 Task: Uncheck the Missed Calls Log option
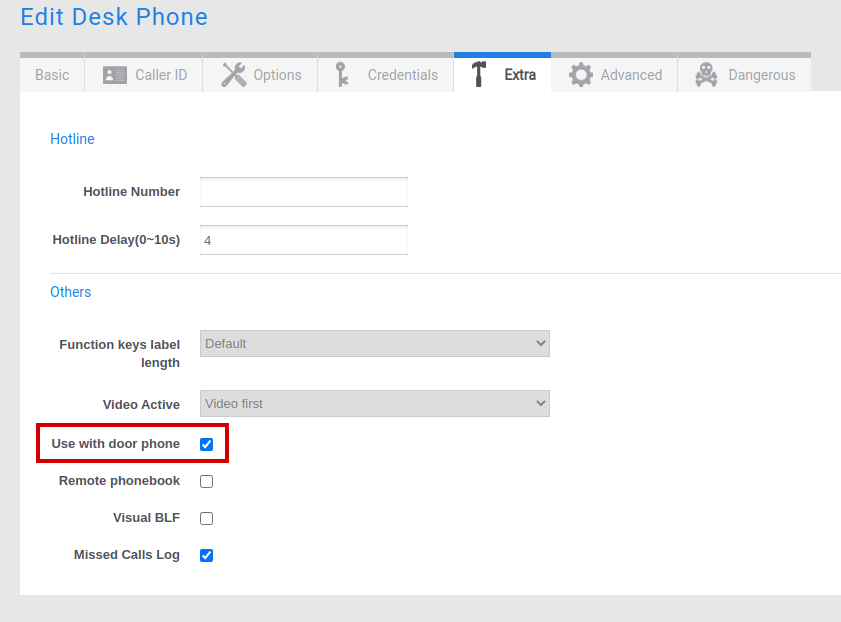pos(207,555)
